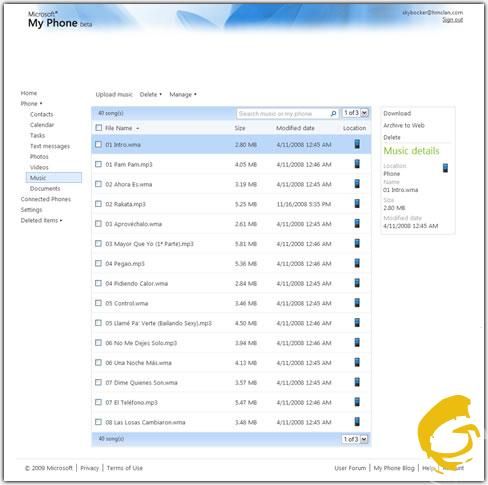Click phone icon for 06 No Me Dejes Solo.mp3

(x=357, y=342)
